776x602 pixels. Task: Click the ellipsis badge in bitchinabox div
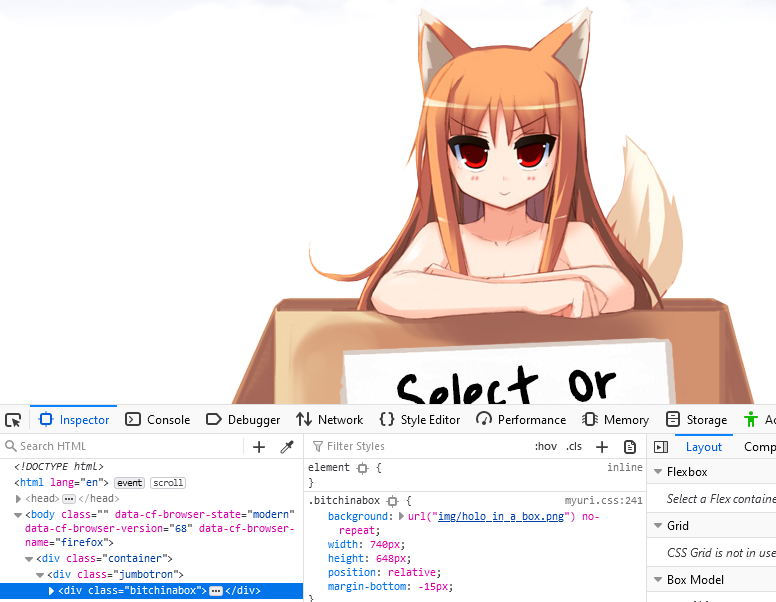(216, 591)
